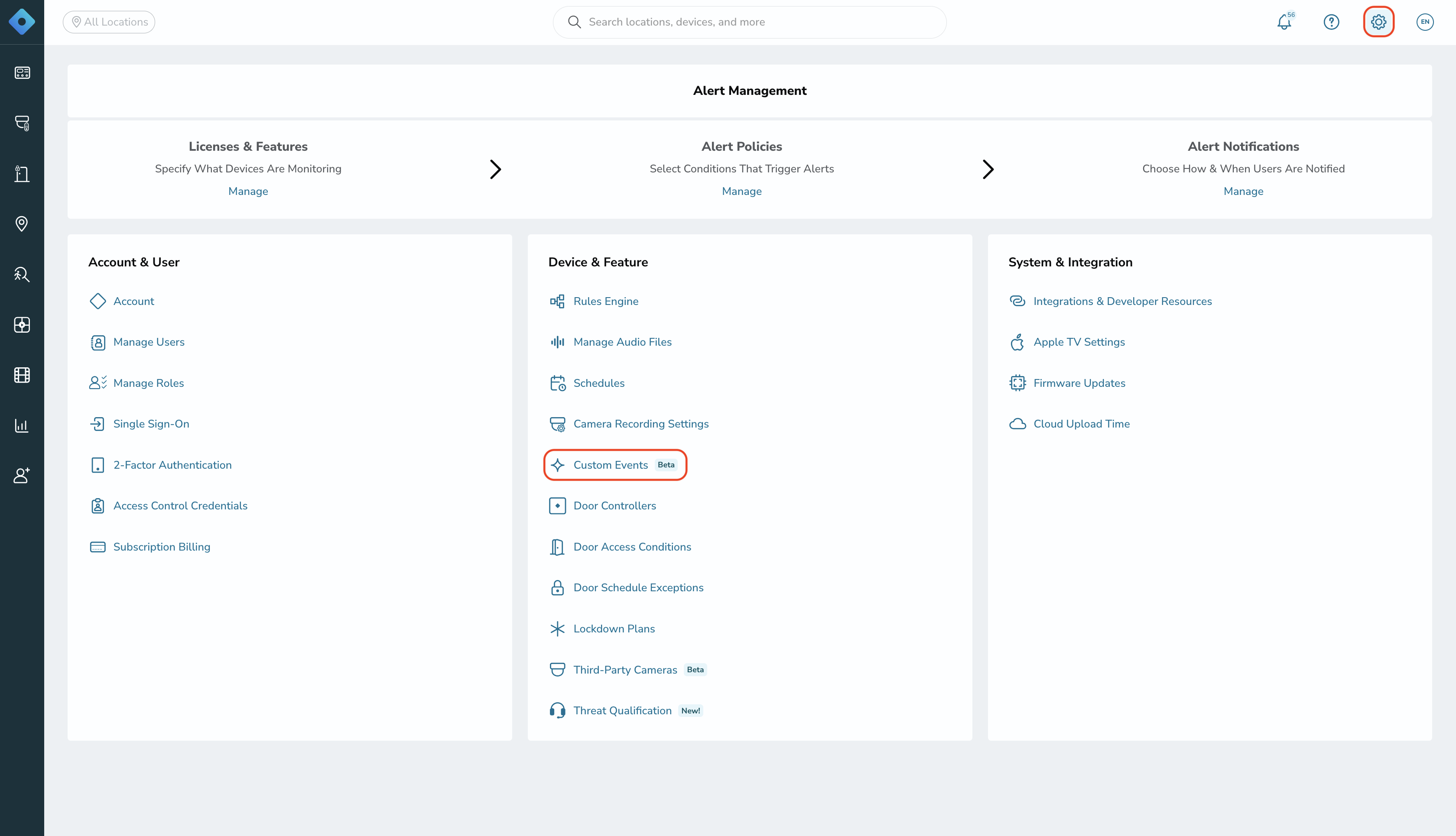Click the Schedules calendar icon
The image size is (1456, 836).
pyautogui.click(x=557, y=383)
